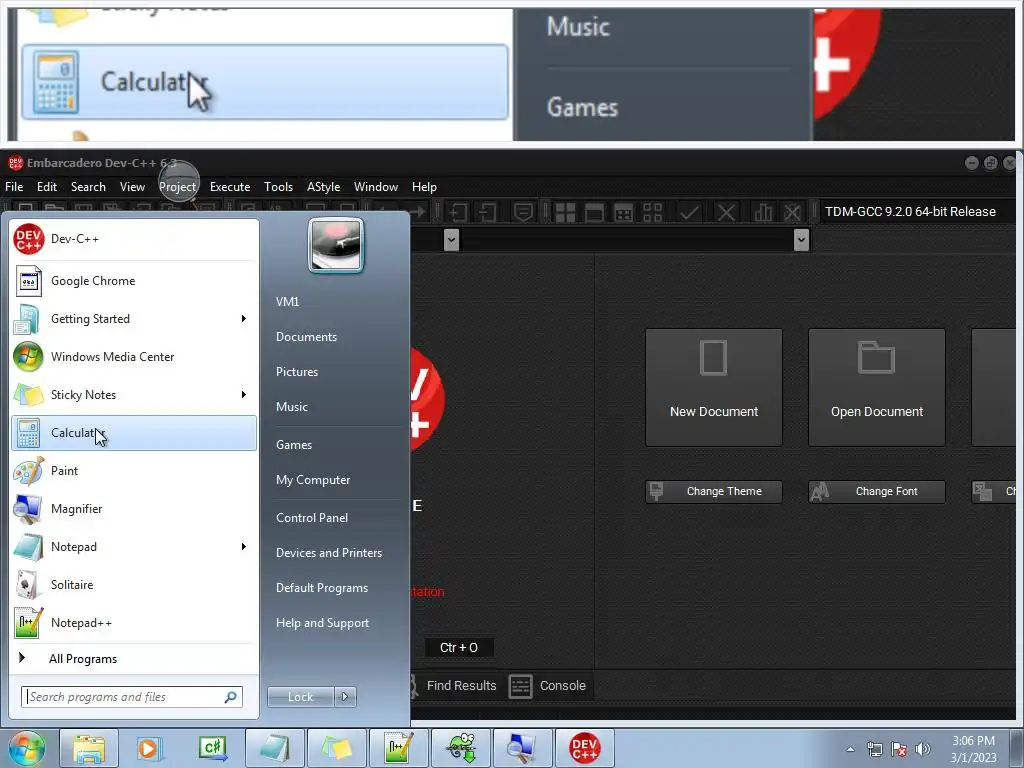Open the TDM-GCC 9.2.0 compiler set dropdown

click(x=916, y=212)
